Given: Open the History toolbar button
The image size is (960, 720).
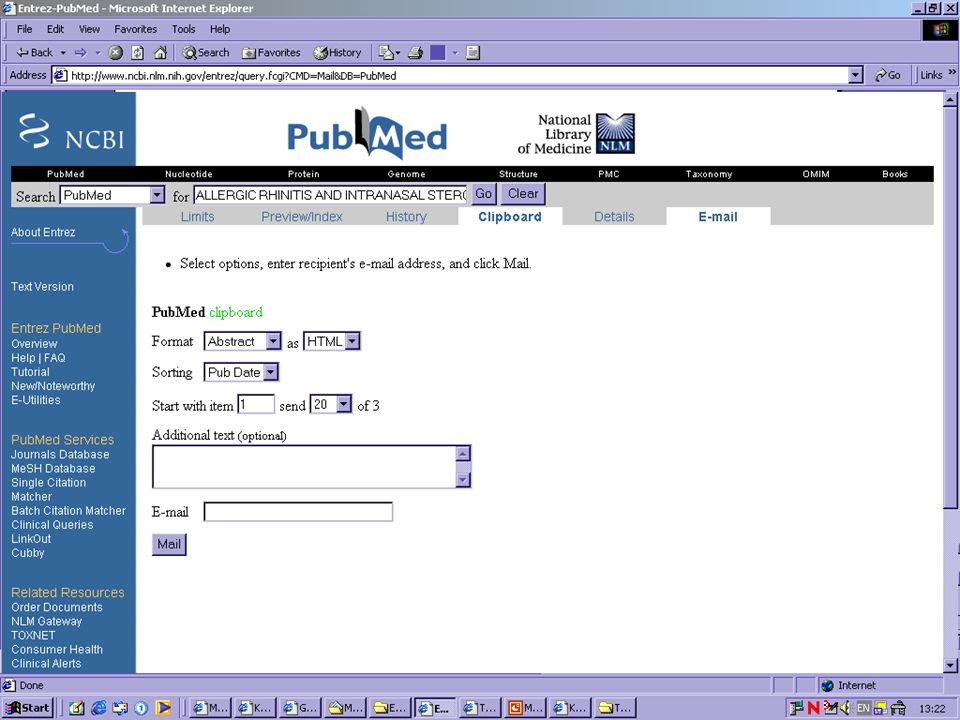Looking at the screenshot, I should tap(337, 53).
